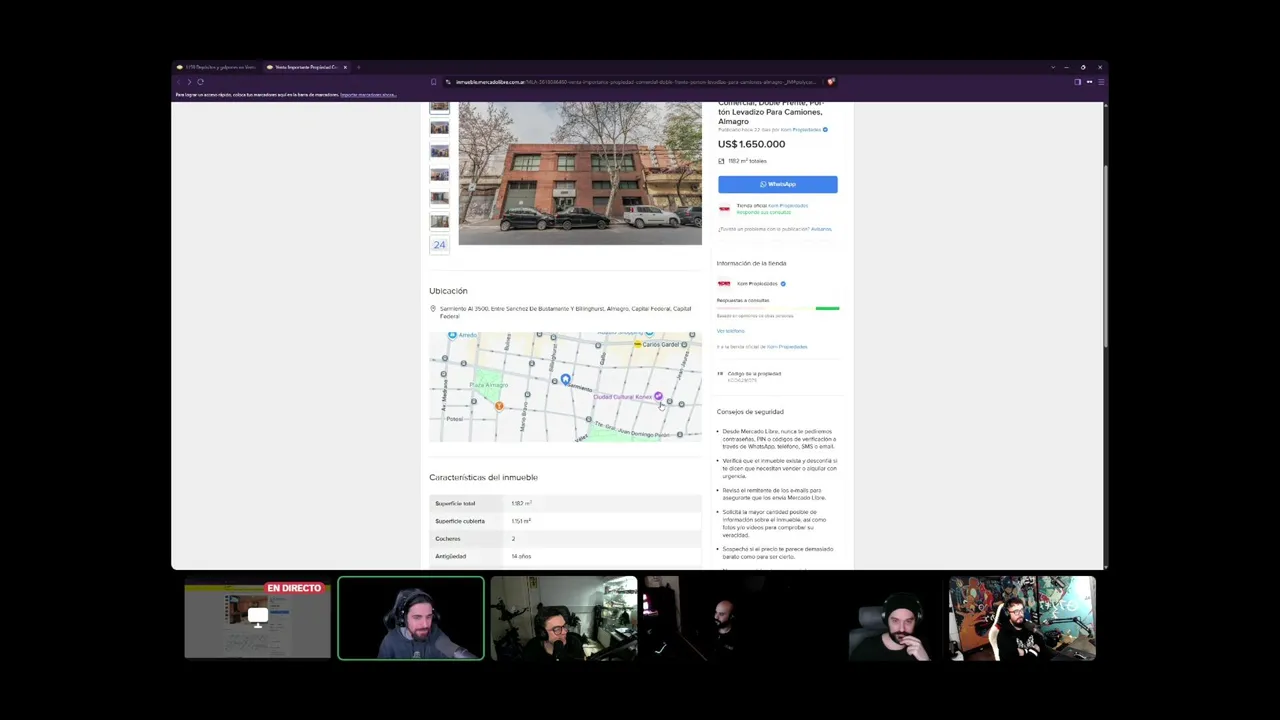Click 'Consejos de seguridad' heading
This screenshot has height=720, width=1280.
tap(750, 412)
